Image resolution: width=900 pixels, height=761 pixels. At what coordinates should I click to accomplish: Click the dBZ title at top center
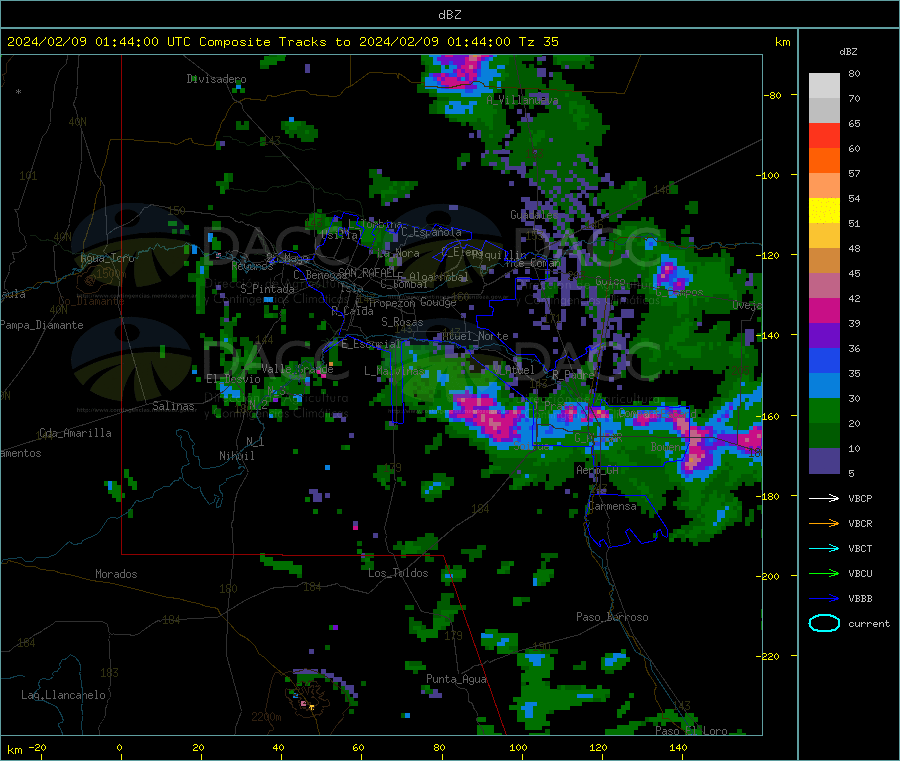[449, 15]
